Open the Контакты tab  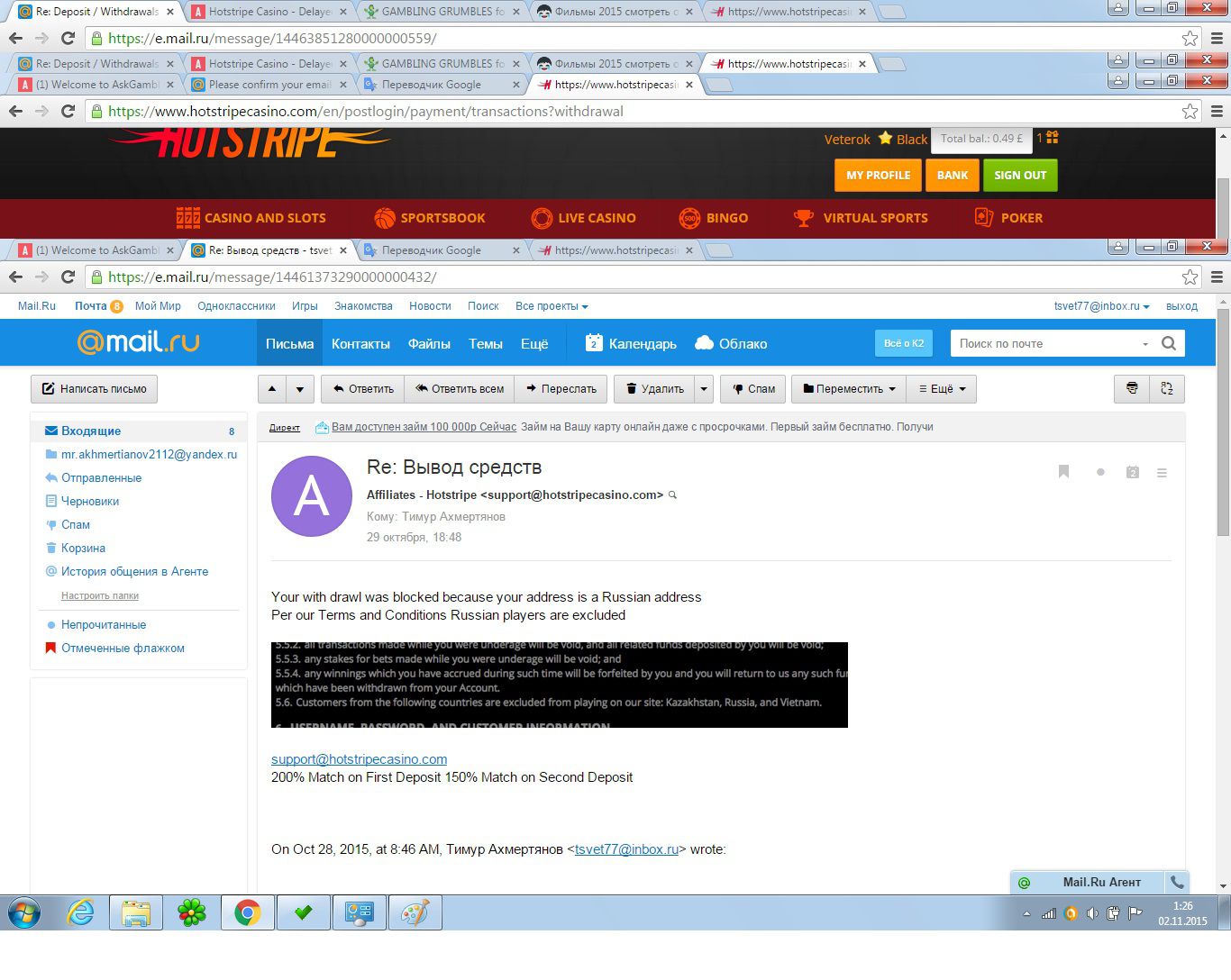[x=360, y=343]
